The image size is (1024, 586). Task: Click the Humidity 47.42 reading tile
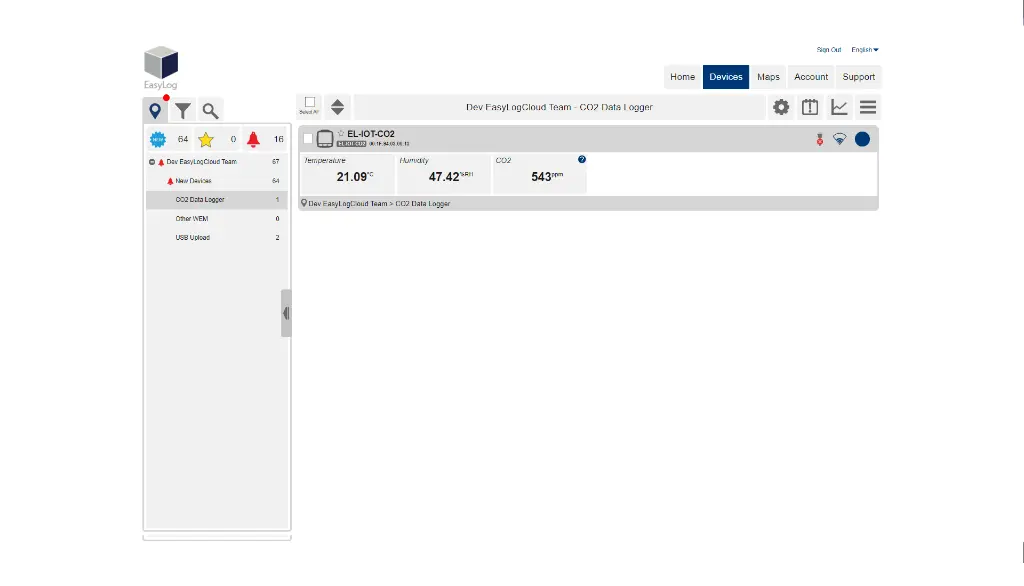tap(443, 174)
